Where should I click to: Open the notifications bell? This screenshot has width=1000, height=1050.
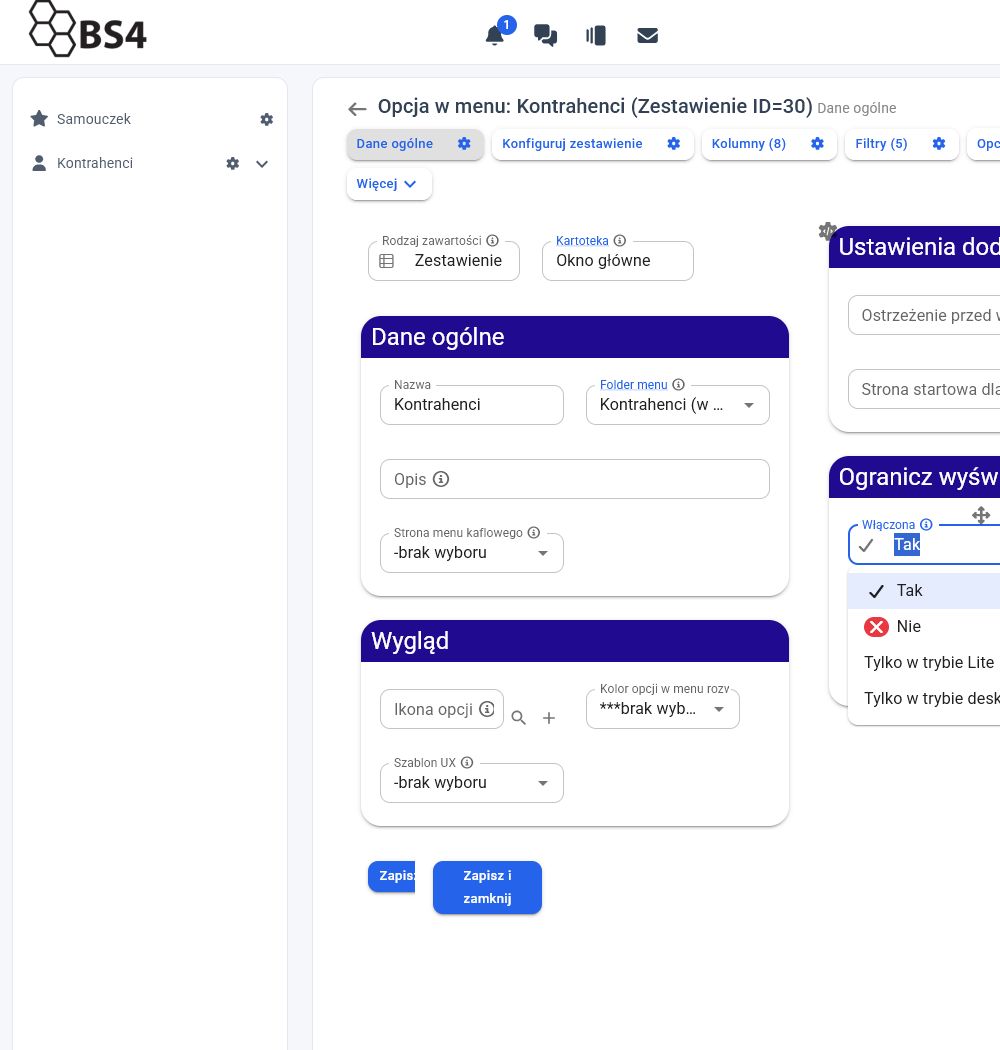[495, 35]
